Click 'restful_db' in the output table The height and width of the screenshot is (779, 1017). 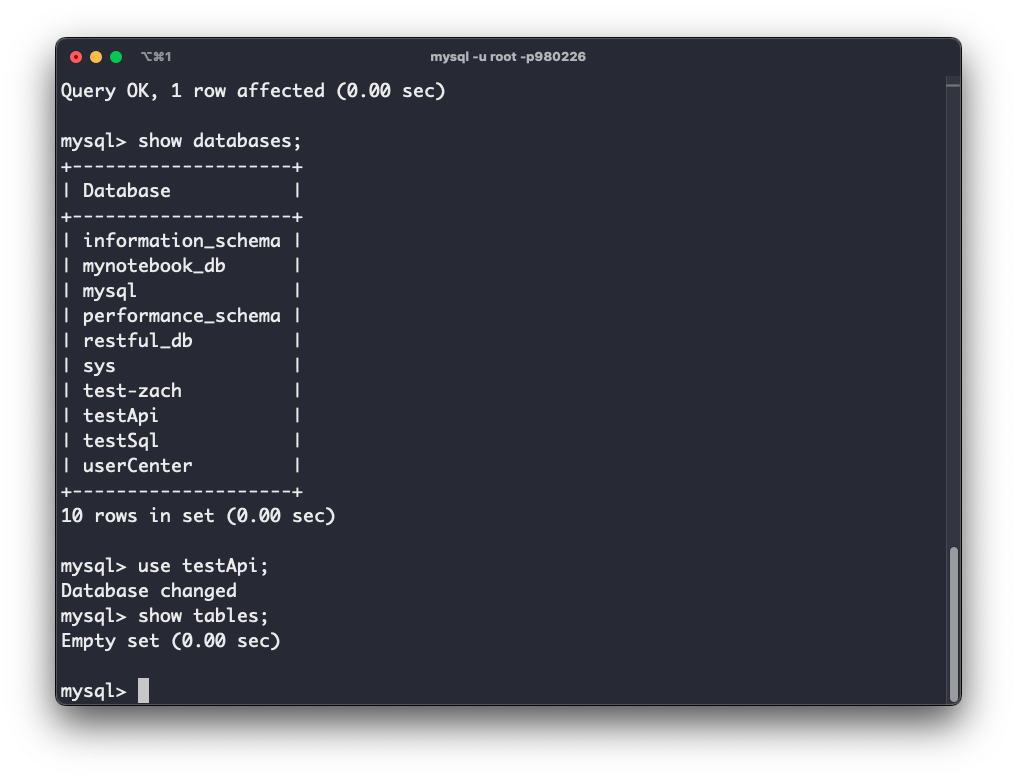point(137,341)
